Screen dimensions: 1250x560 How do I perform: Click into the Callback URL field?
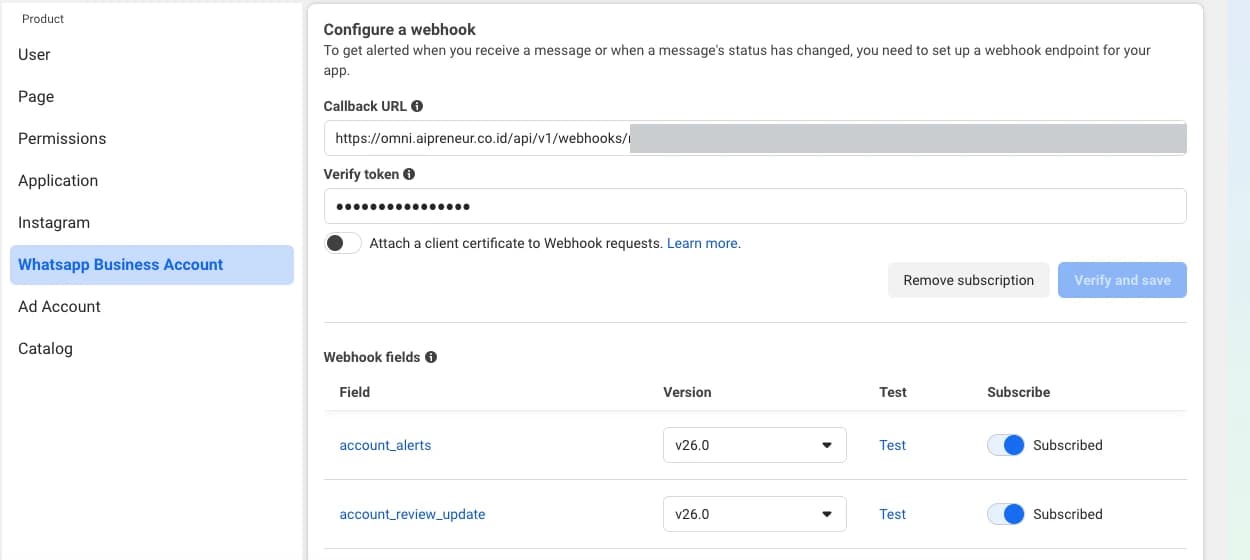coord(755,138)
